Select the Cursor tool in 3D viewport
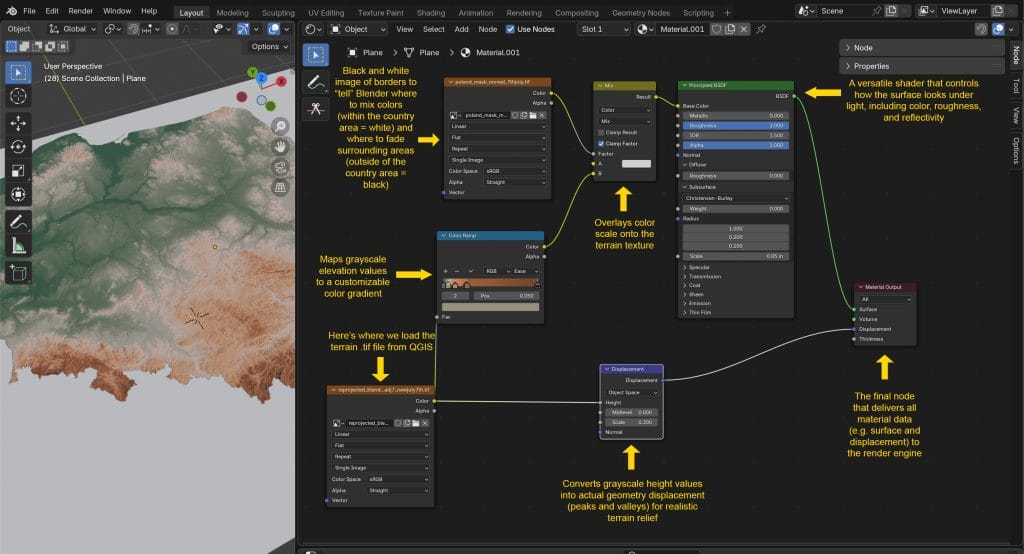The image size is (1024, 554). tap(18, 96)
